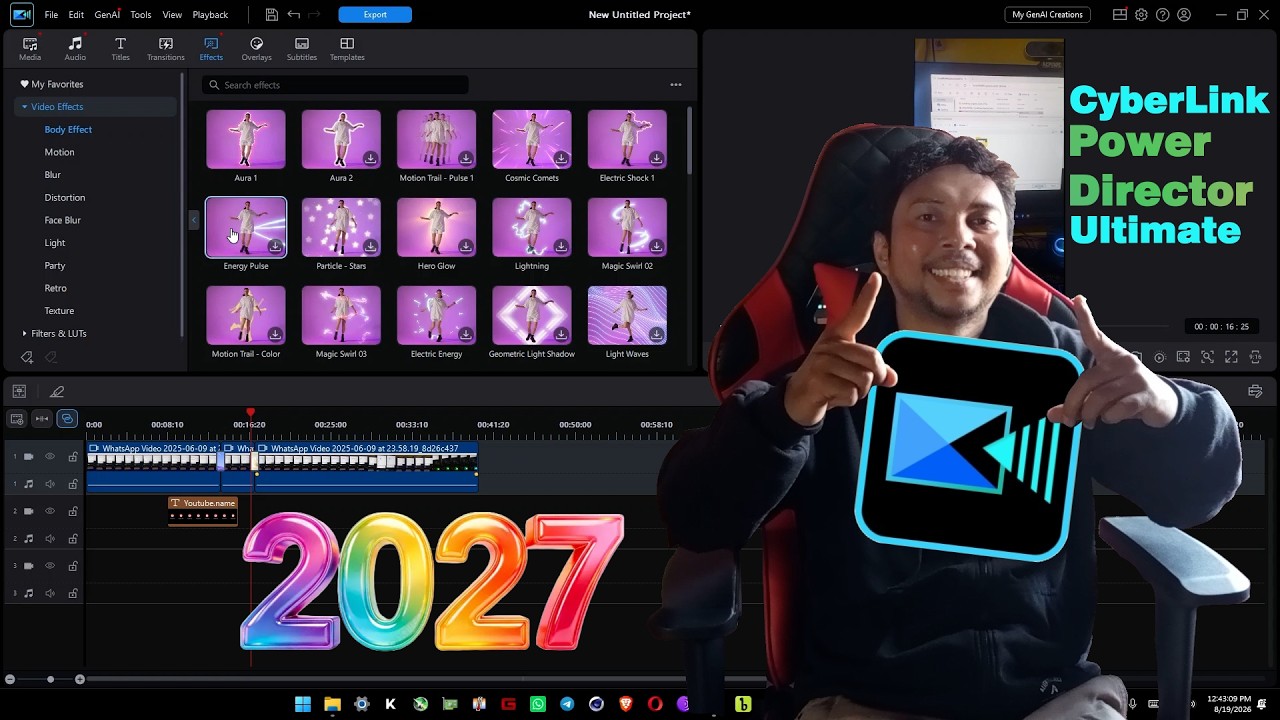Open the help question mark icon
The width and height of the screenshot is (1280, 720).
click(x=1163, y=15)
